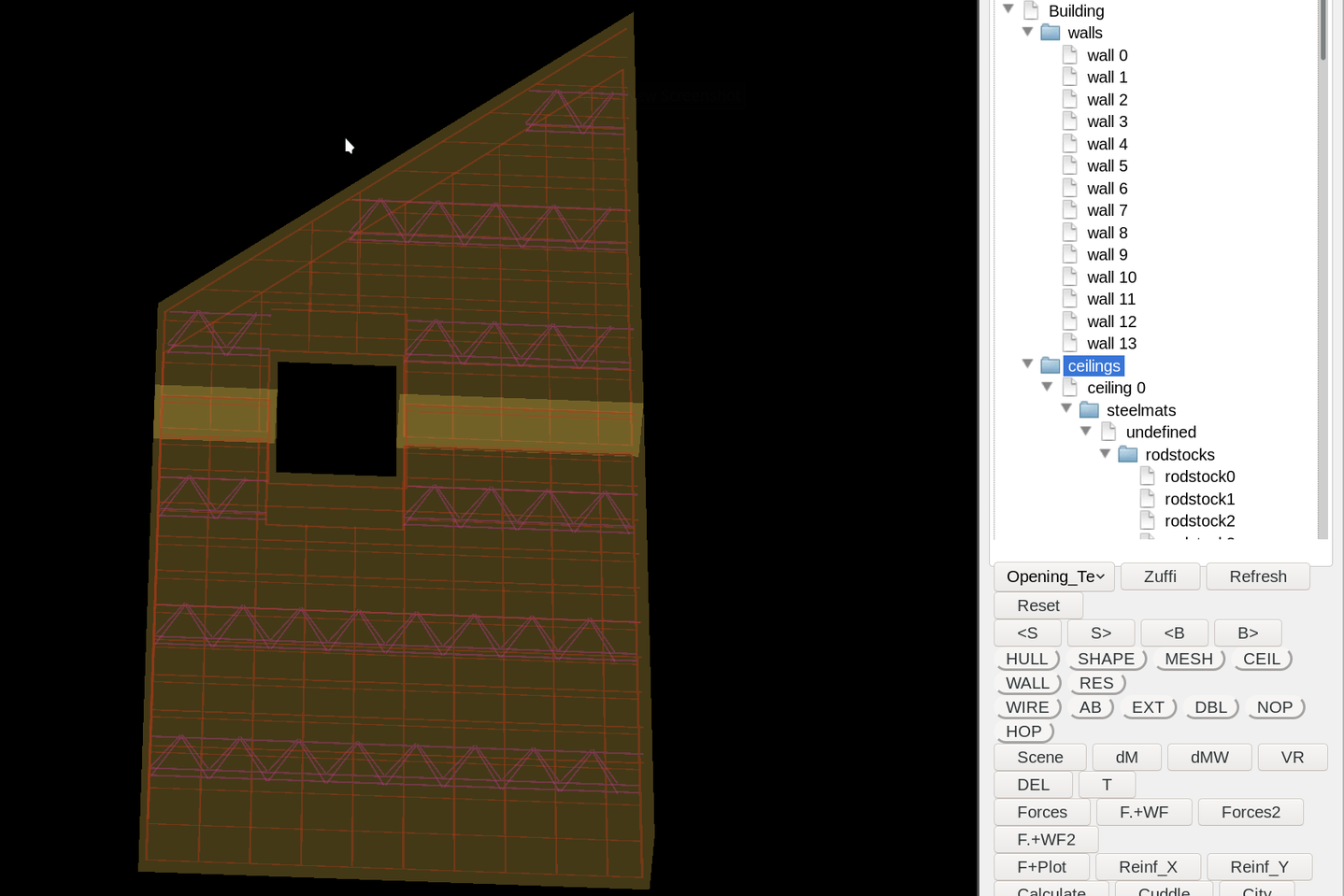Toggle the HOP option
Screen dimensions: 1344x896
click(x=1024, y=732)
